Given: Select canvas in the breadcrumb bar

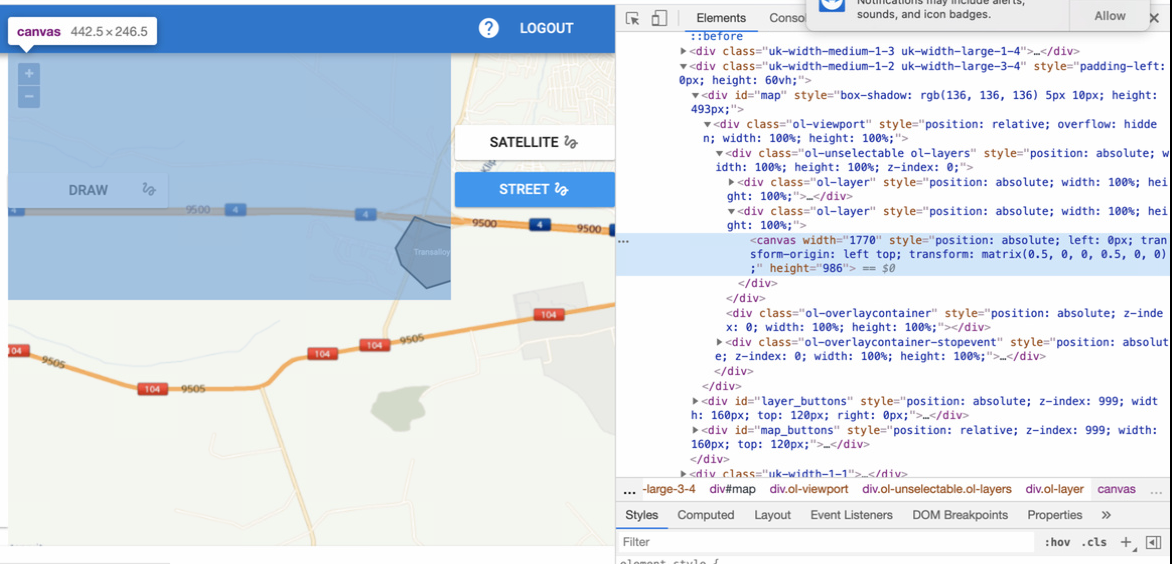Looking at the screenshot, I should tap(1116, 490).
